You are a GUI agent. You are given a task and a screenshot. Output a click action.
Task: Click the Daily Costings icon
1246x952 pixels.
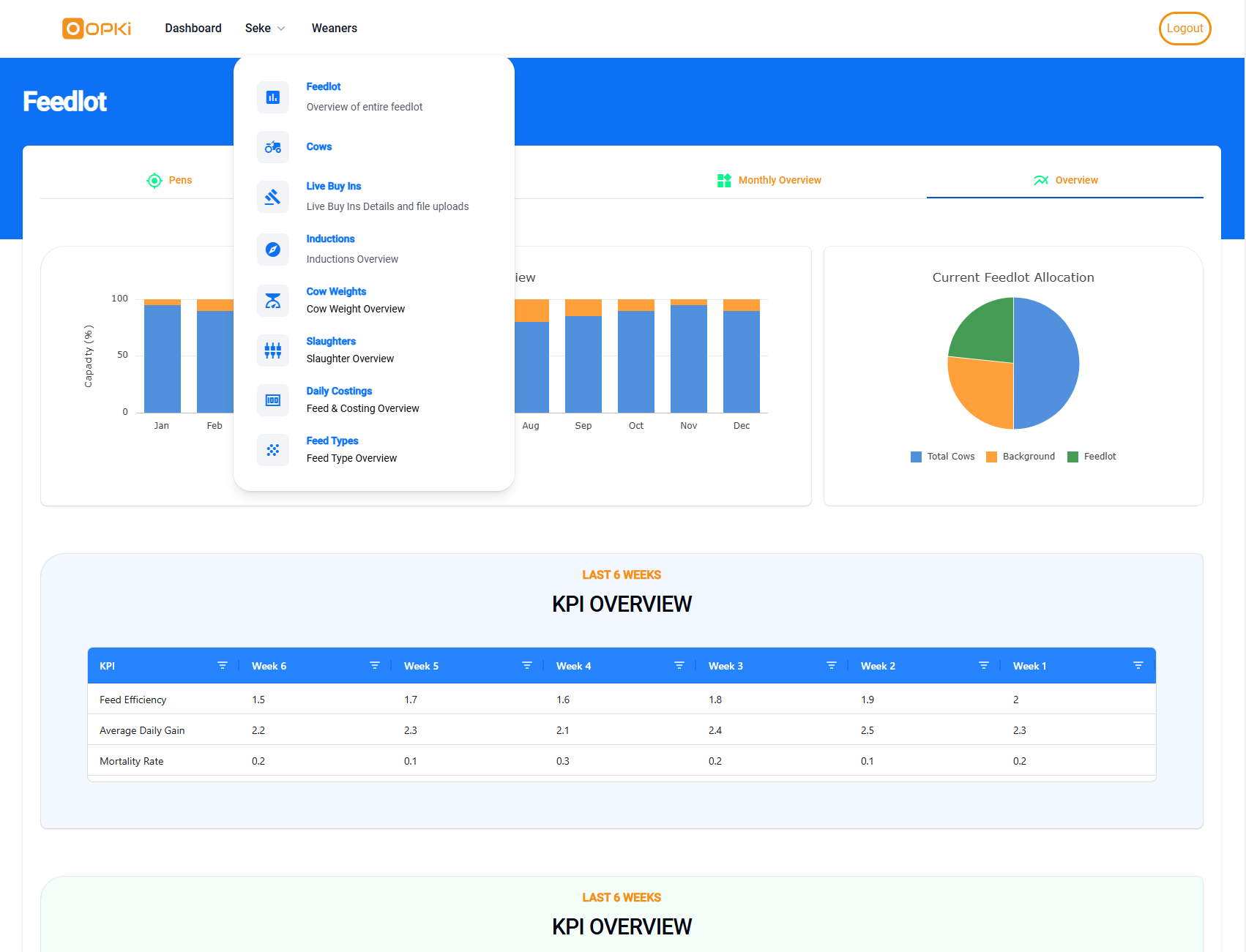pos(272,400)
